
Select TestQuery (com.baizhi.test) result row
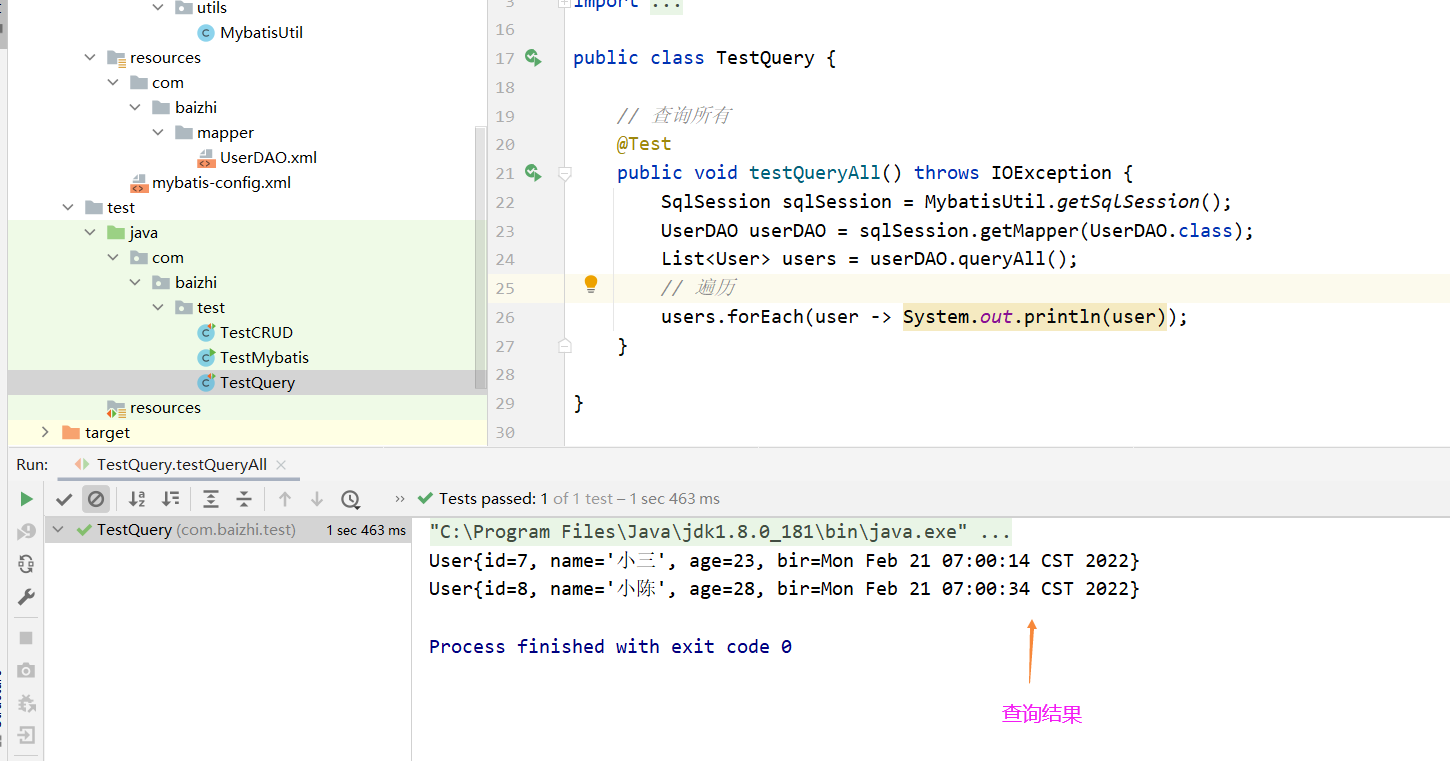click(x=228, y=530)
